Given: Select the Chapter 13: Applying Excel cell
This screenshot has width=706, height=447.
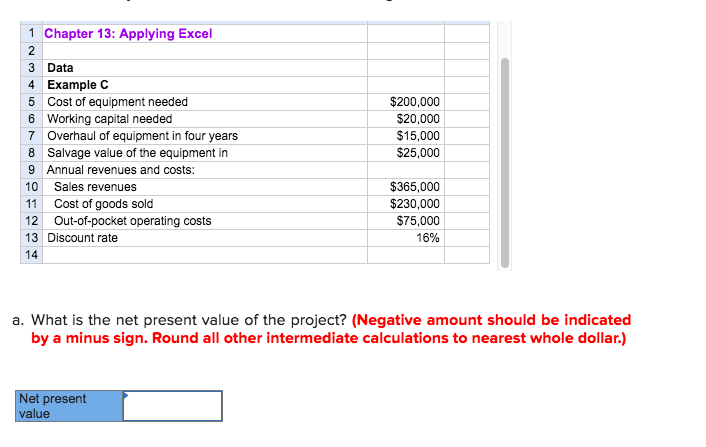Looking at the screenshot, I should (205, 34).
